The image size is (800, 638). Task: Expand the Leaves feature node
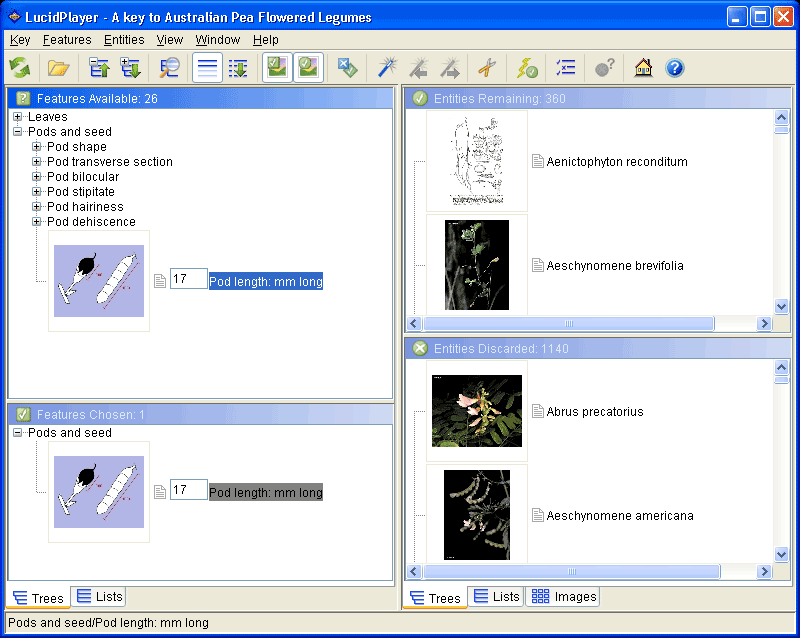tap(17, 117)
